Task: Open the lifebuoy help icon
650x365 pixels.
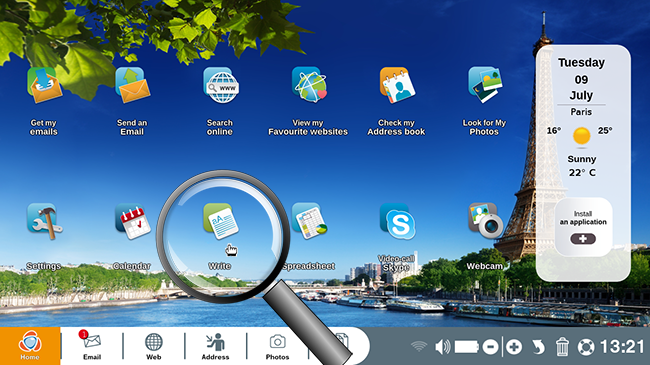Action: [x=586, y=347]
